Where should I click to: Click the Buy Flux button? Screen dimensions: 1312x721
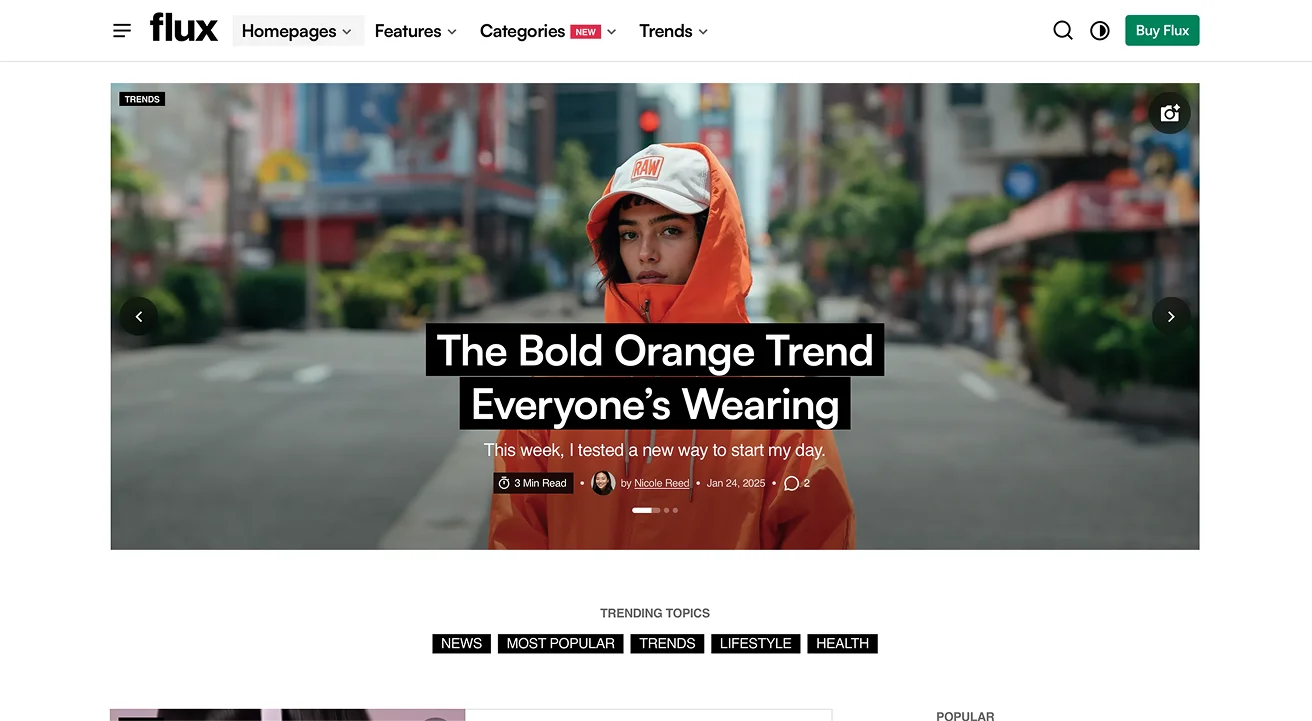1162,31
